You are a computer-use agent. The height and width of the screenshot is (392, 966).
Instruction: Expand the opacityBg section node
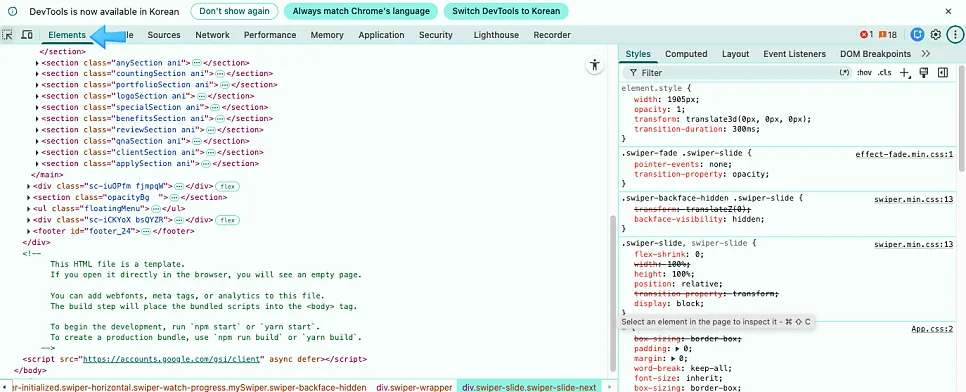click(x=29, y=197)
